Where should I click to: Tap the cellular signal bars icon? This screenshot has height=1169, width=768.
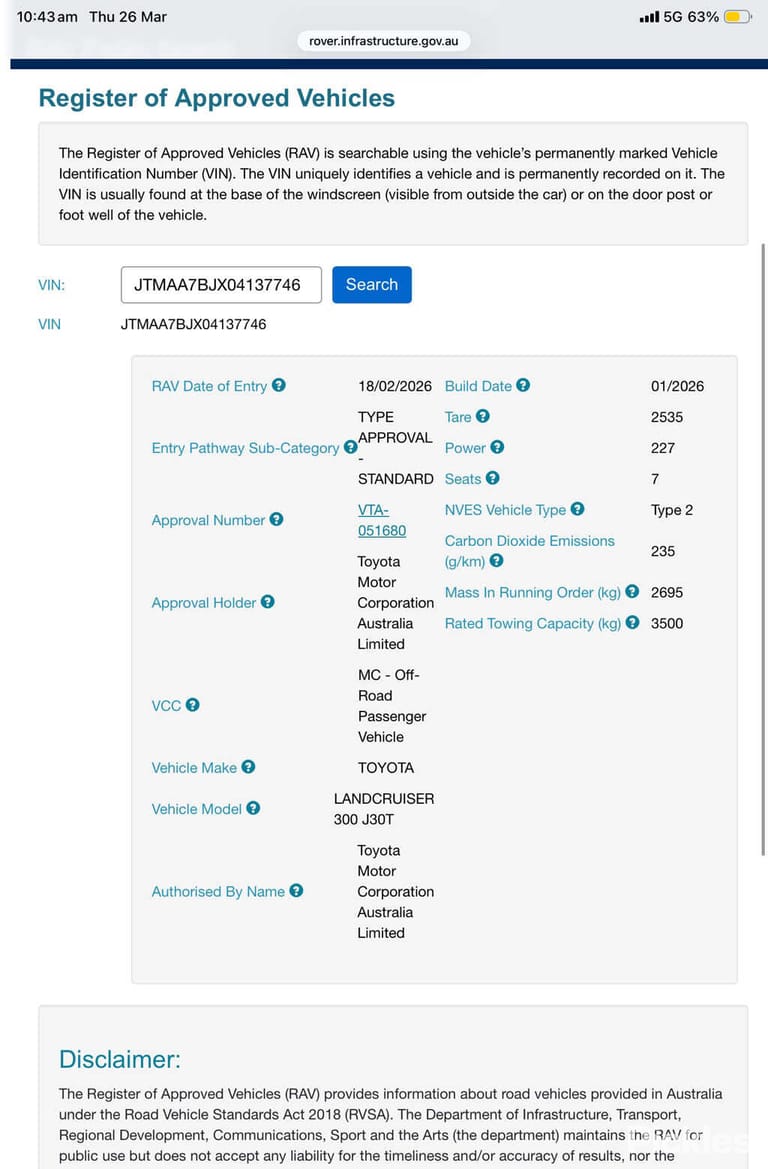point(649,16)
